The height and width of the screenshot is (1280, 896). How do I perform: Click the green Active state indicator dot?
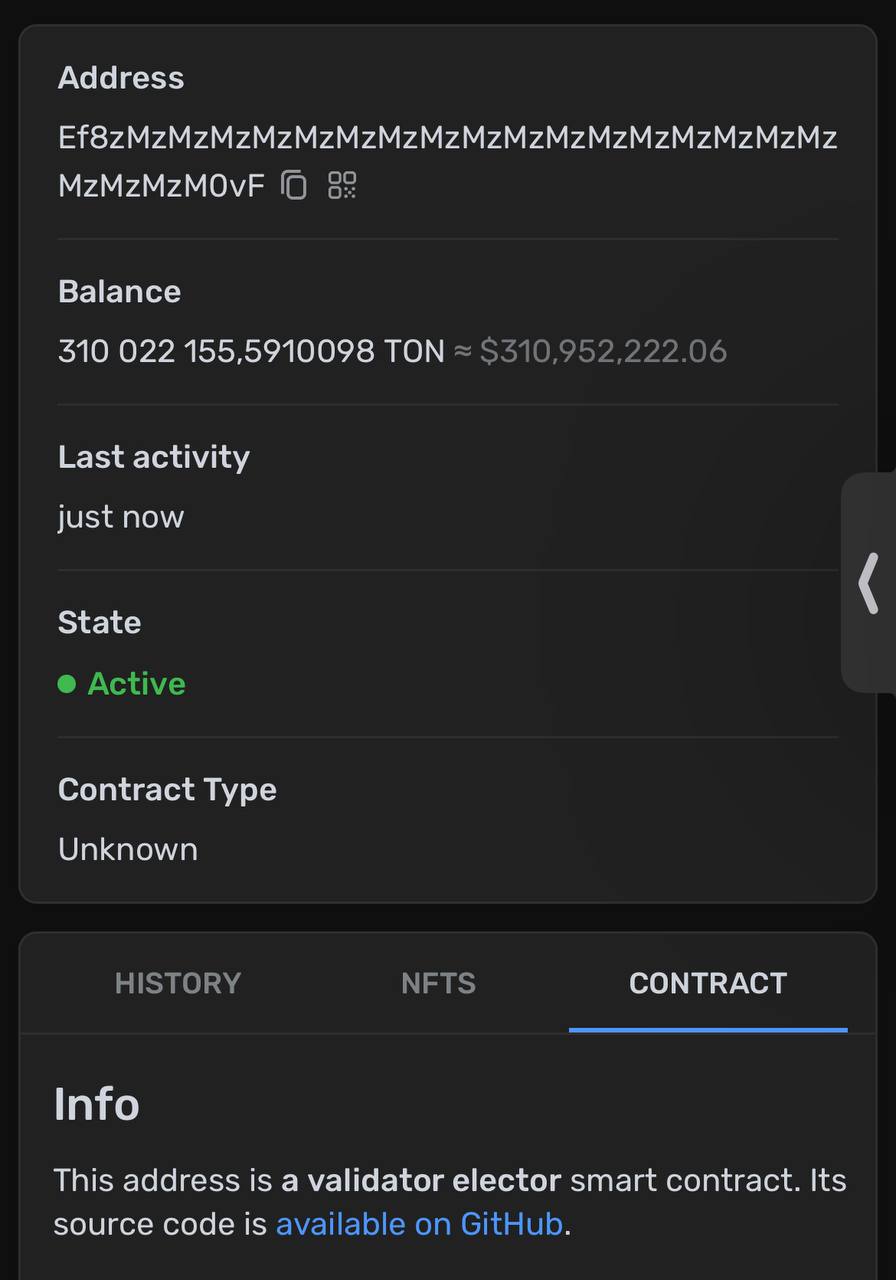[x=67, y=684]
